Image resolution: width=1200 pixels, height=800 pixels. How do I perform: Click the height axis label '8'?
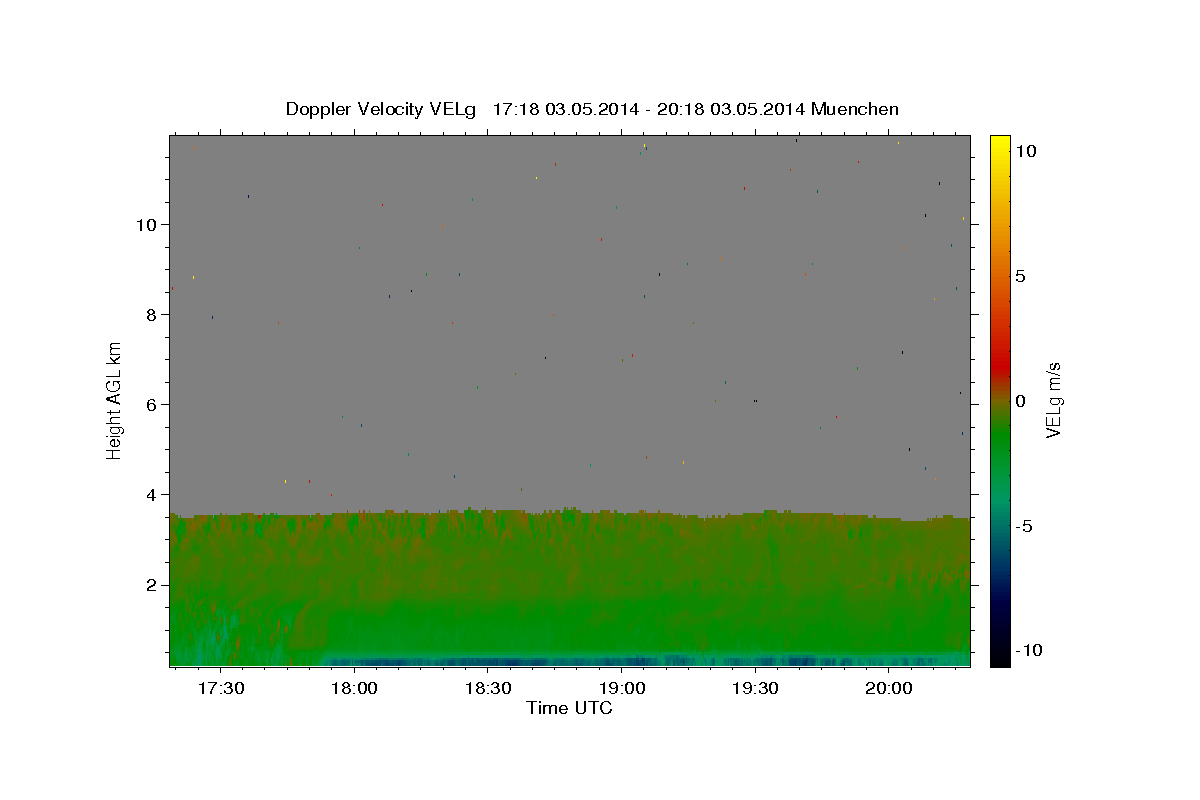151,314
